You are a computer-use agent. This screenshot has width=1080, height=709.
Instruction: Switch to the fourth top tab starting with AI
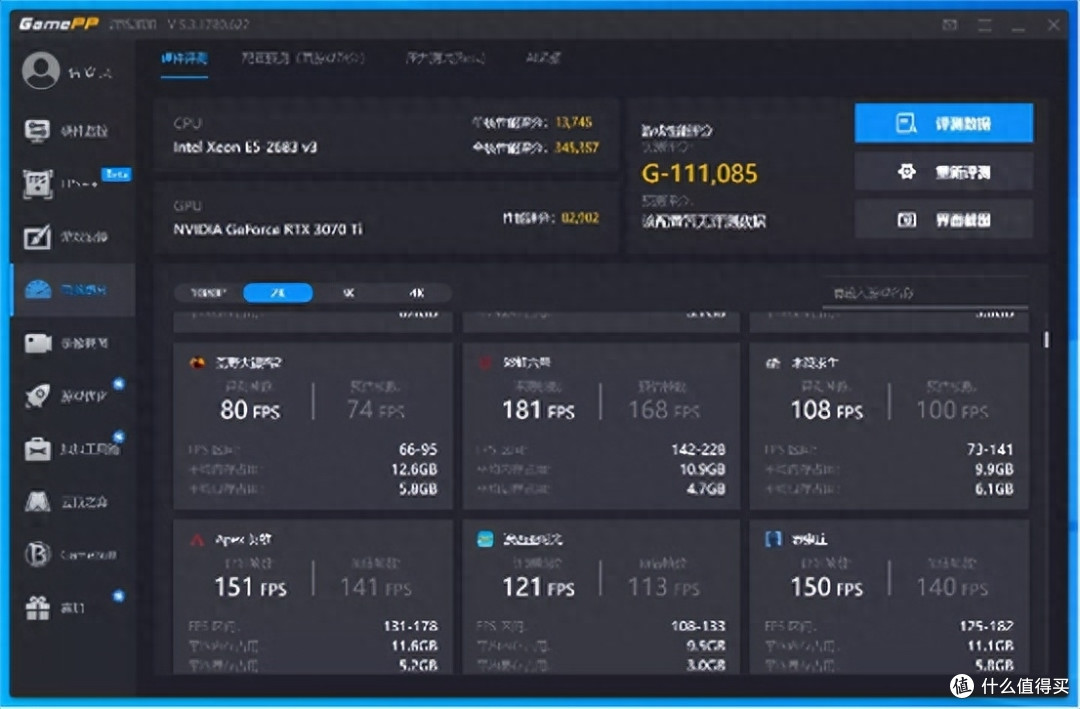click(x=543, y=59)
